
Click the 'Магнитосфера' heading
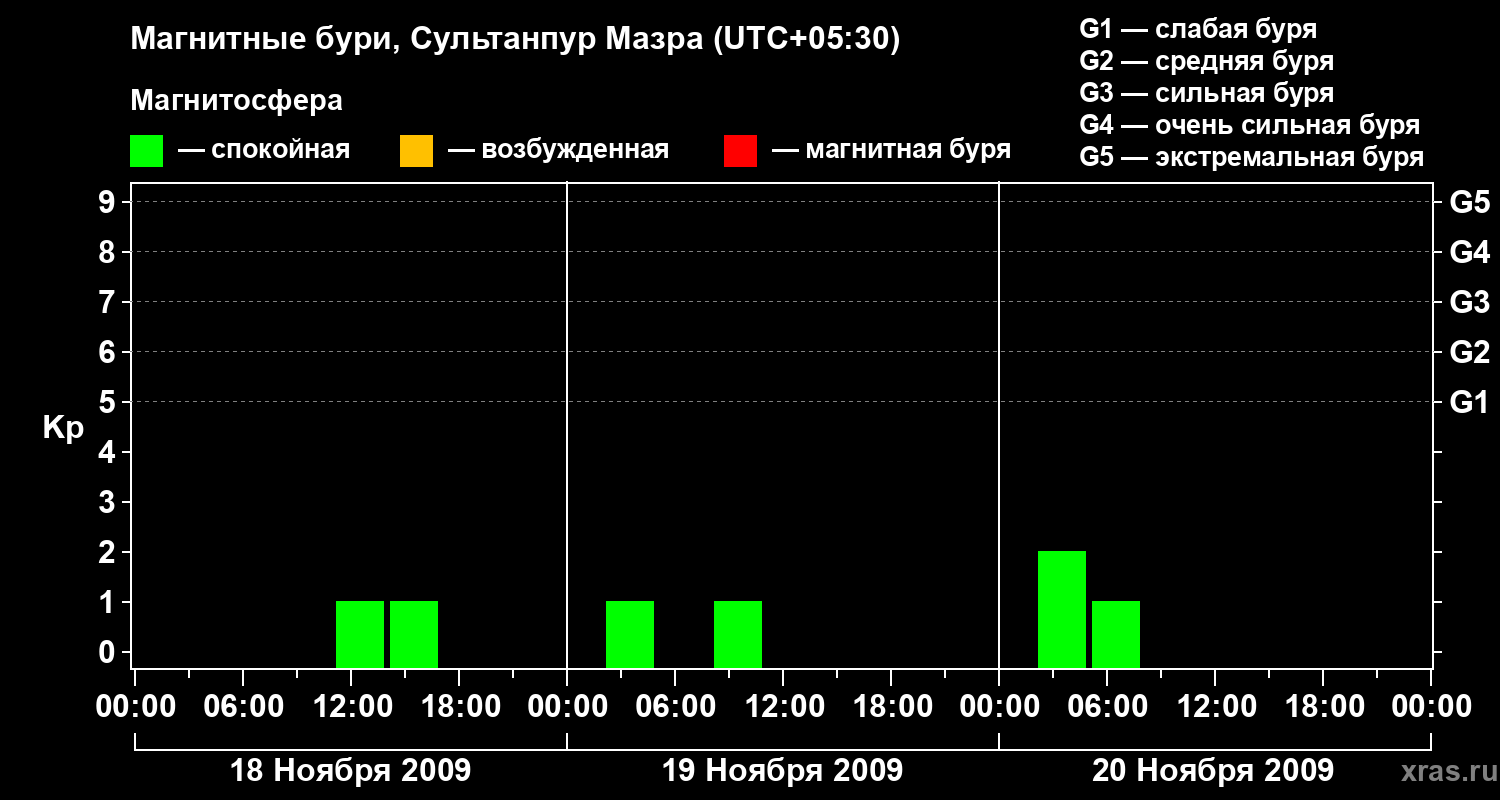[x=236, y=101]
